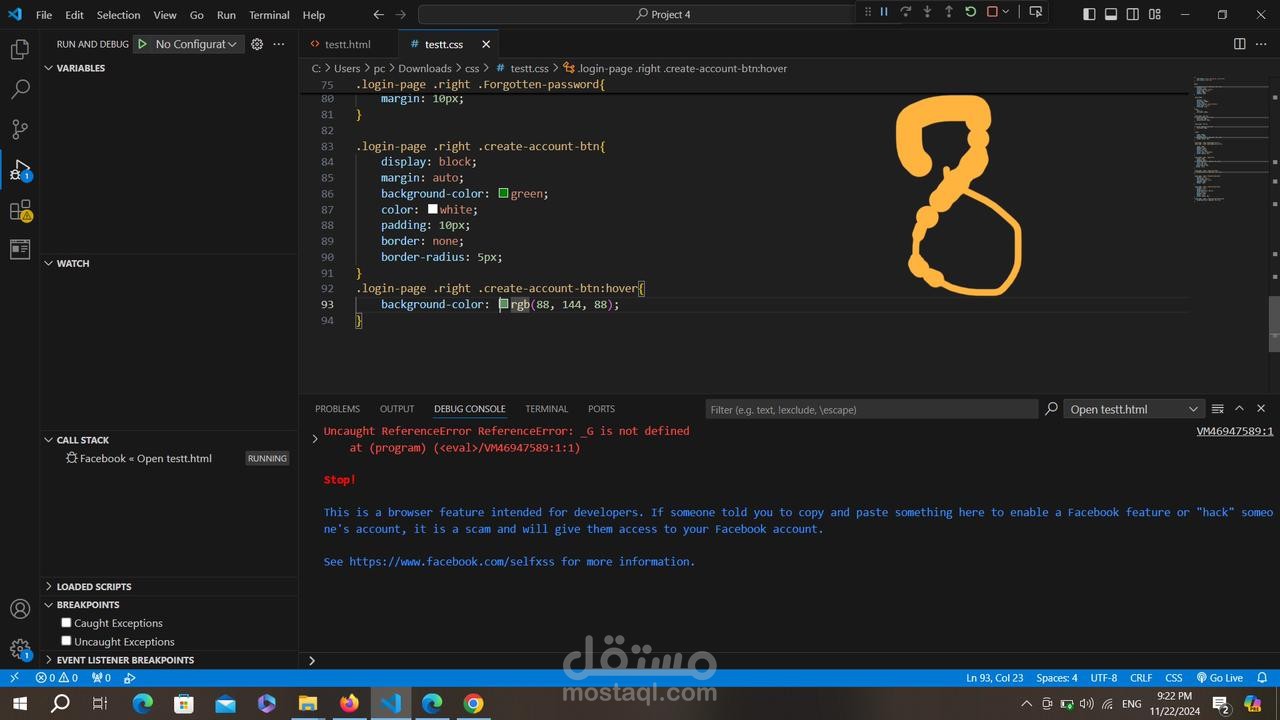
Task: Toggle the secondary side bar layout
Action: click(x=1133, y=14)
